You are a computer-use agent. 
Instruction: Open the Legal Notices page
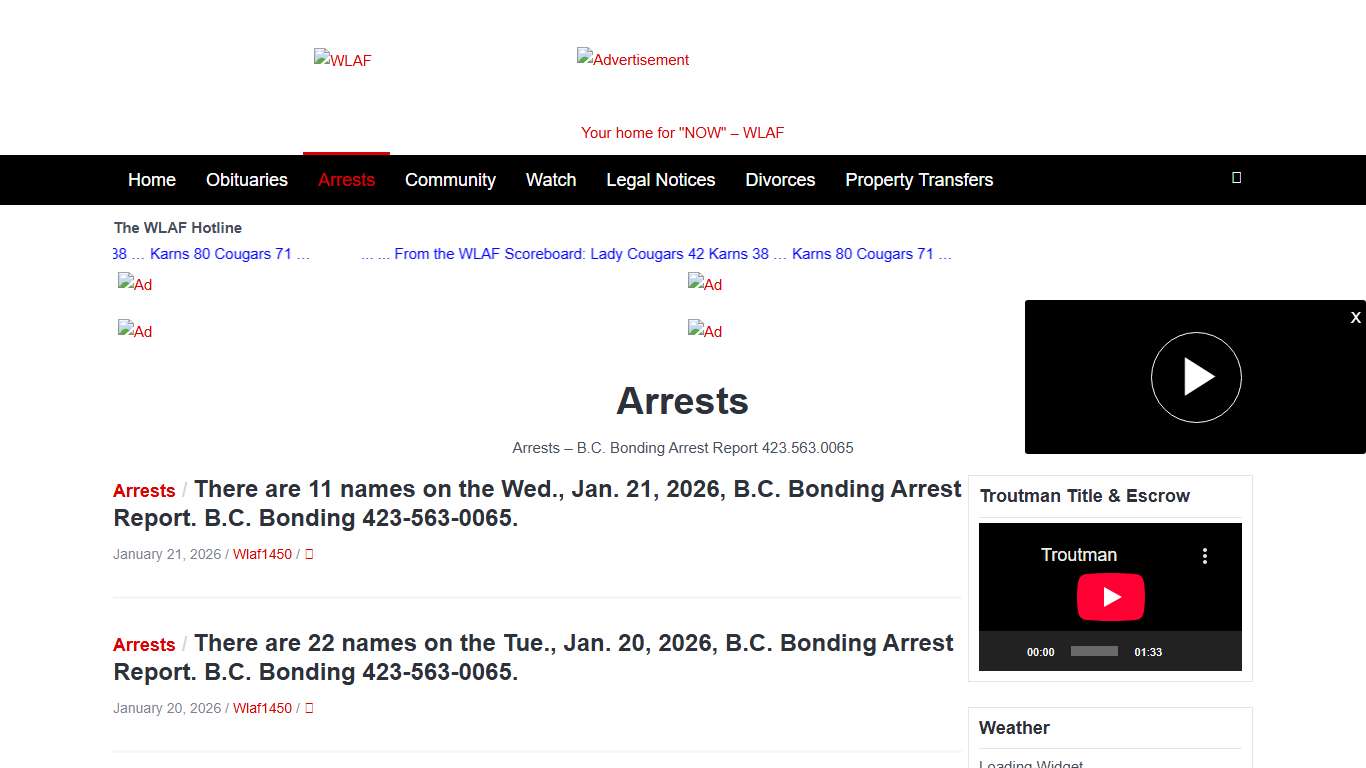coord(660,180)
